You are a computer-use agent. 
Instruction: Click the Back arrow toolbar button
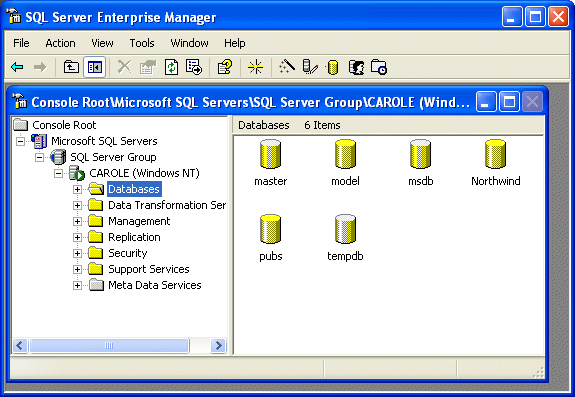click(x=17, y=67)
